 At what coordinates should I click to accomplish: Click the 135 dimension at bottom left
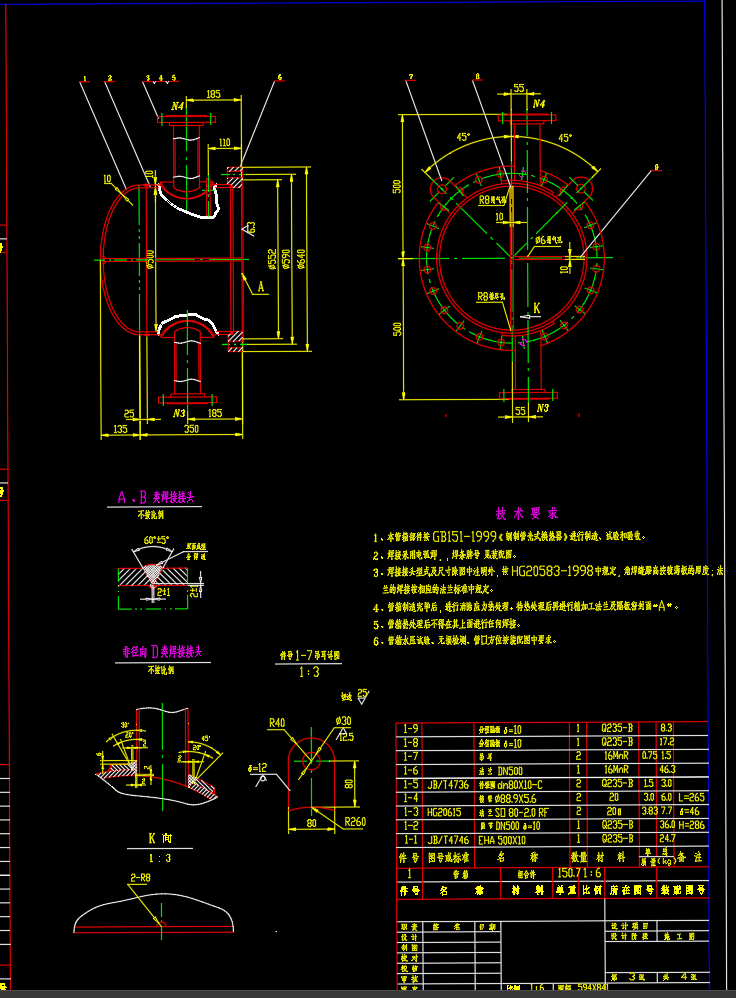[119, 429]
